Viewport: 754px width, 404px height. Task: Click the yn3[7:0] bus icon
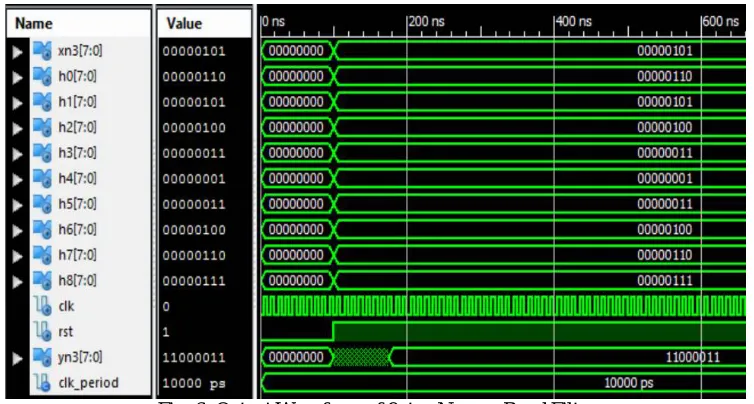pyautogui.click(x=42, y=357)
